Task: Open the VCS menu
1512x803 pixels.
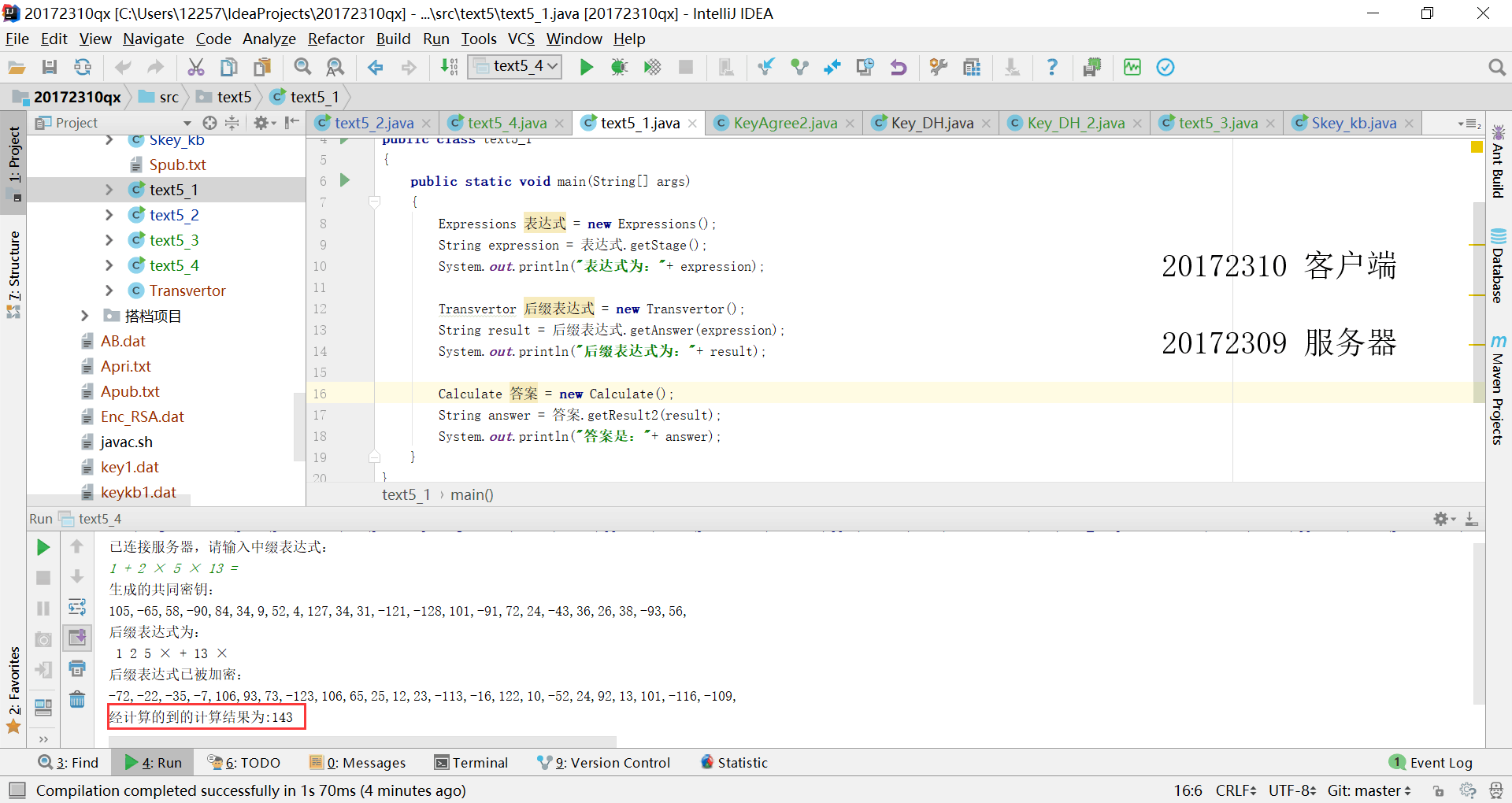Action: 521,39
